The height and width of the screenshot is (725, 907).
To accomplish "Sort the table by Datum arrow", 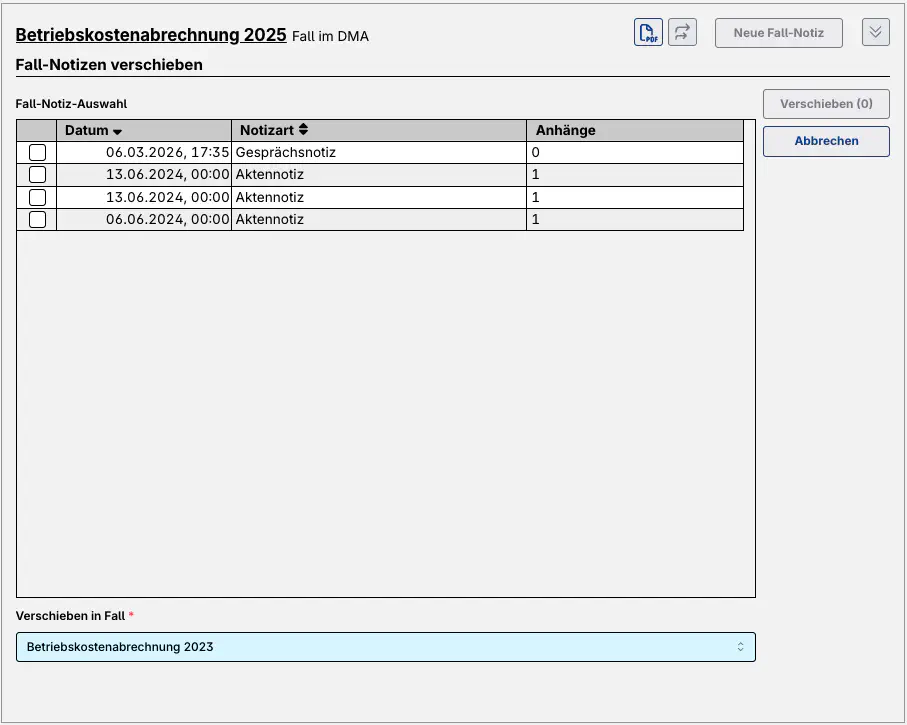I will coord(117,131).
